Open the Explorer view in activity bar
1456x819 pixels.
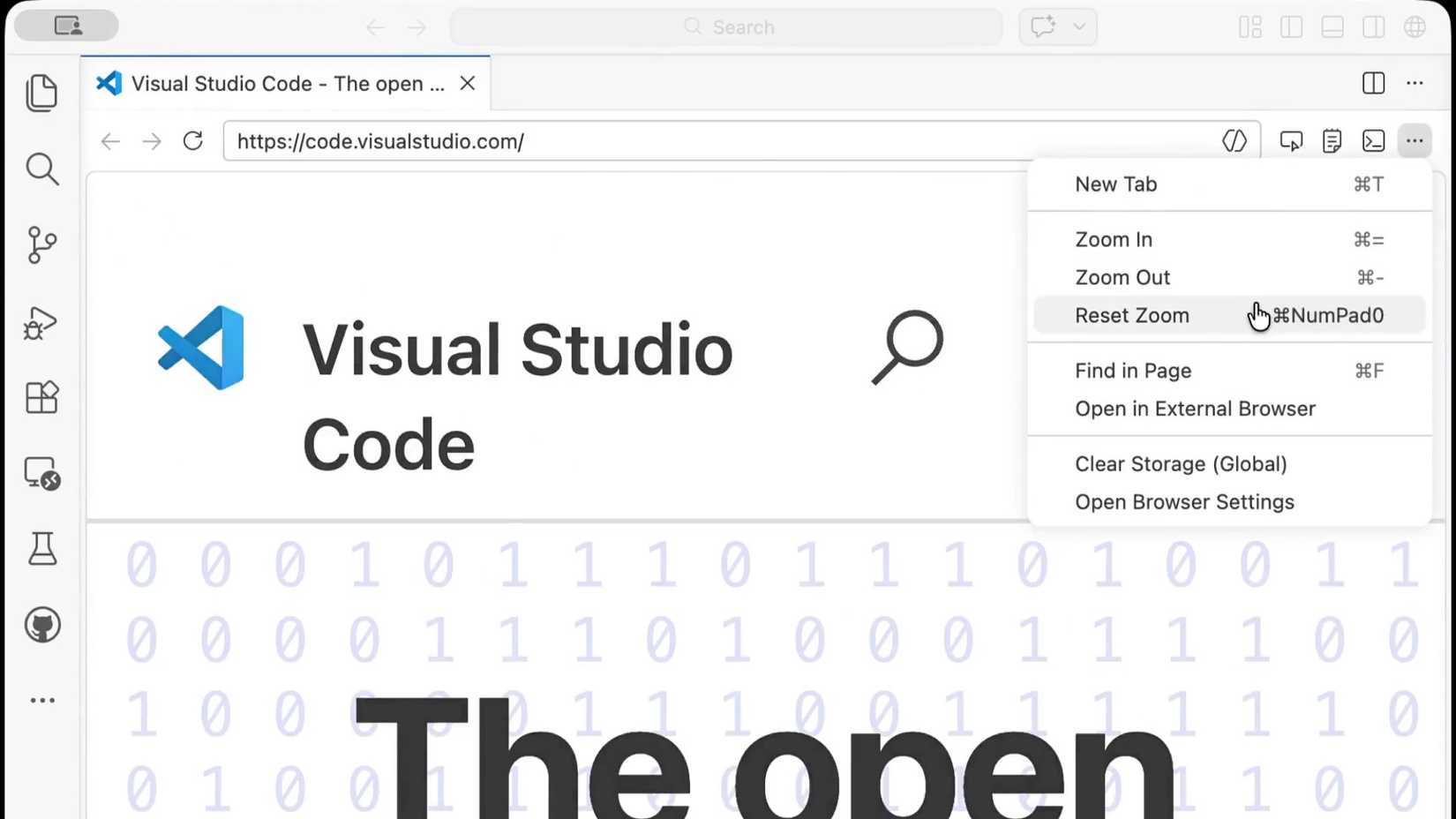pyautogui.click(x=42, y=93)
